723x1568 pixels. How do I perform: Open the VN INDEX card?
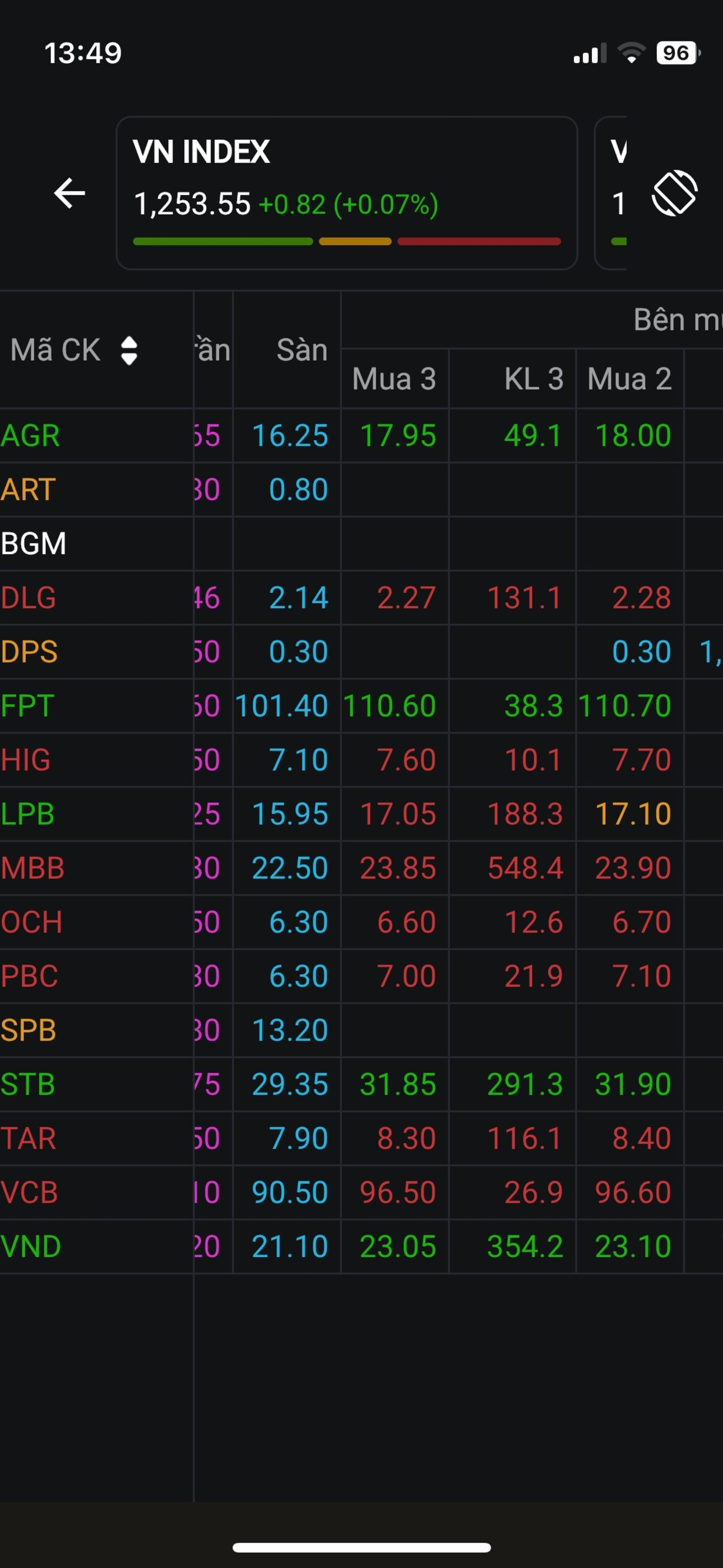click(346, 193)
